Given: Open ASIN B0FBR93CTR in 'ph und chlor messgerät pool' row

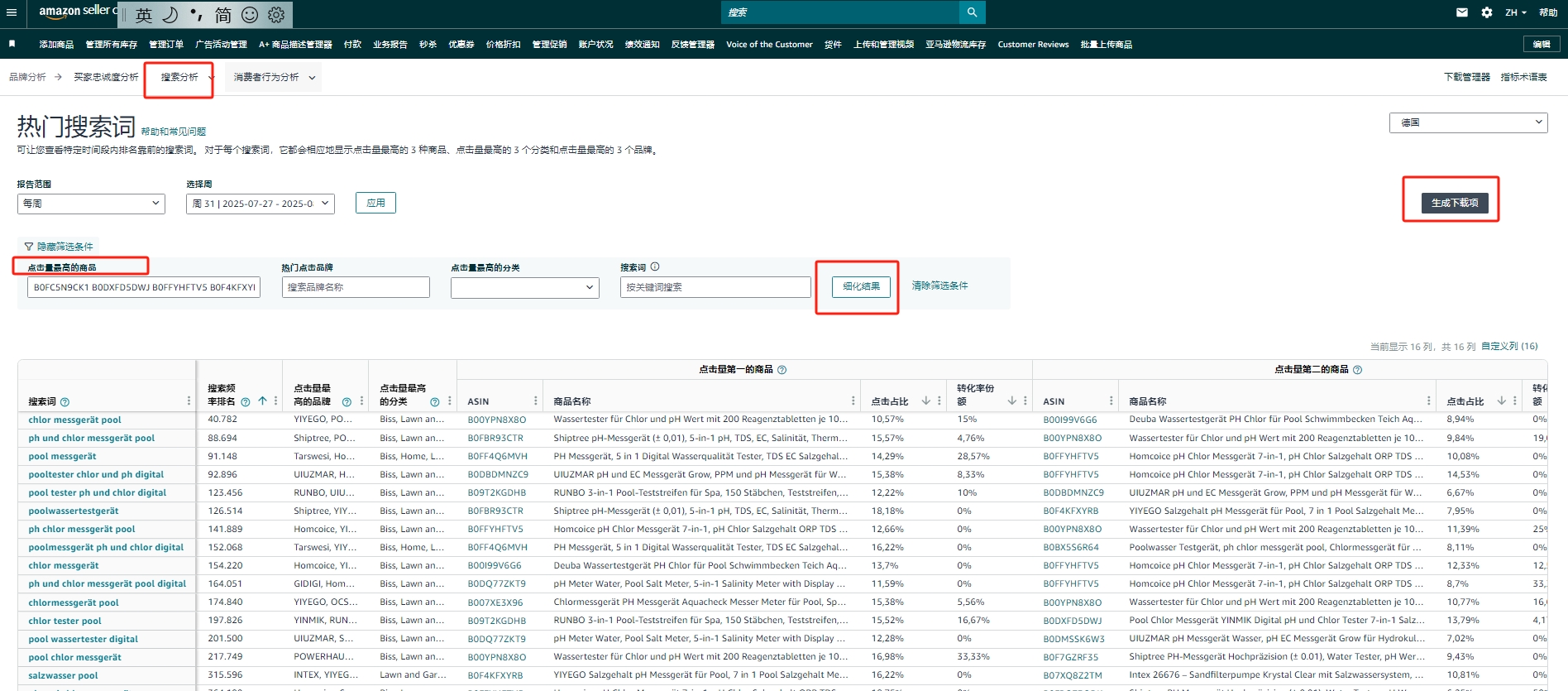Looking at the screenshot, I should [495, 439].
